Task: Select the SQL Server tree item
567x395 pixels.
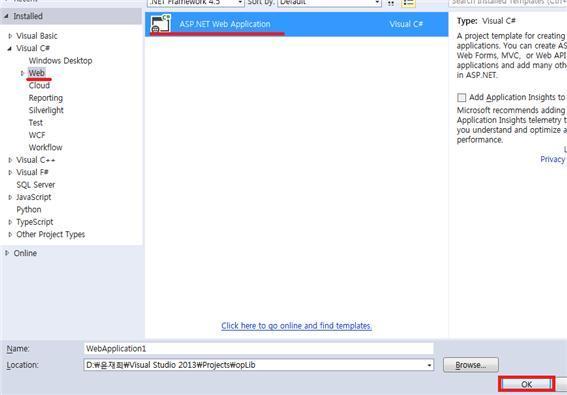Action: click(36, 185)
